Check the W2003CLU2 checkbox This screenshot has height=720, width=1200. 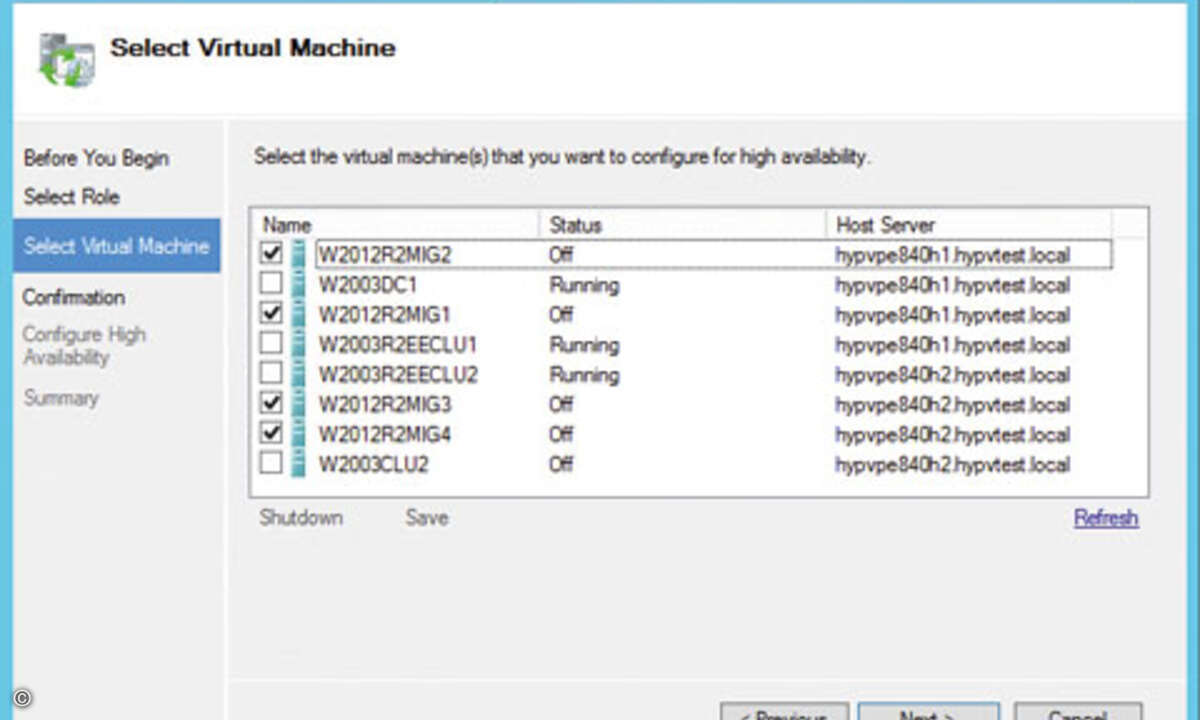click(271, 464)
